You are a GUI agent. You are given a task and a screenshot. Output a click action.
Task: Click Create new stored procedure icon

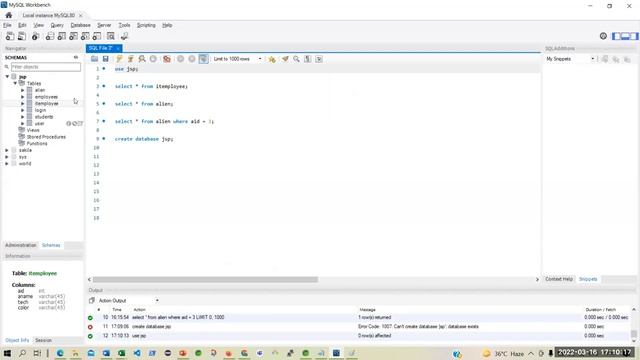point(85,36)
